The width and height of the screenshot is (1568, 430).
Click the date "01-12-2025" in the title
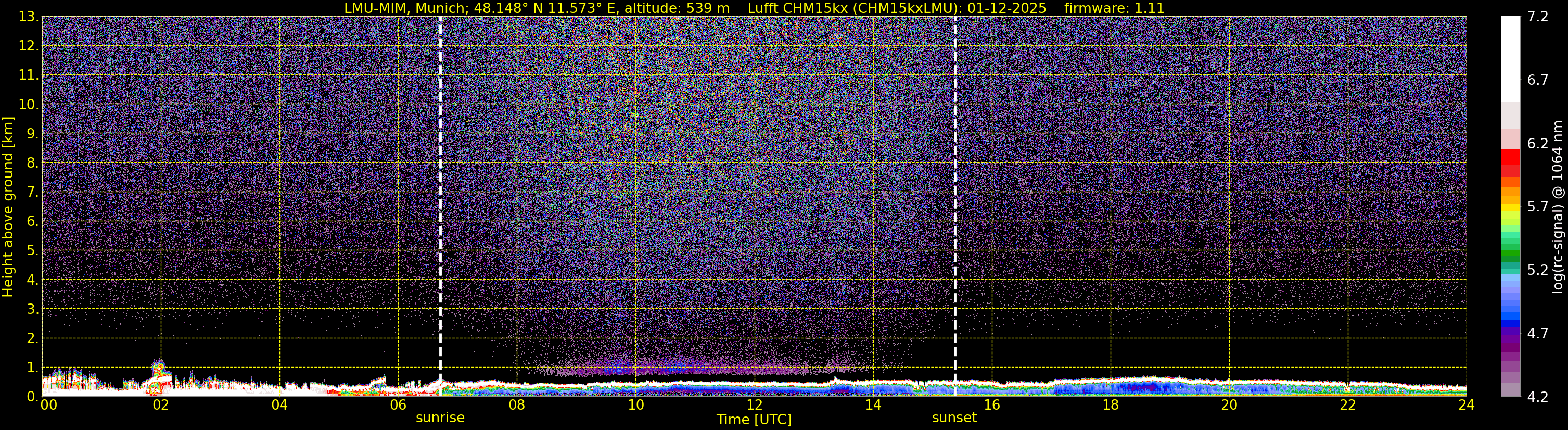click(x=1007, y=8)
